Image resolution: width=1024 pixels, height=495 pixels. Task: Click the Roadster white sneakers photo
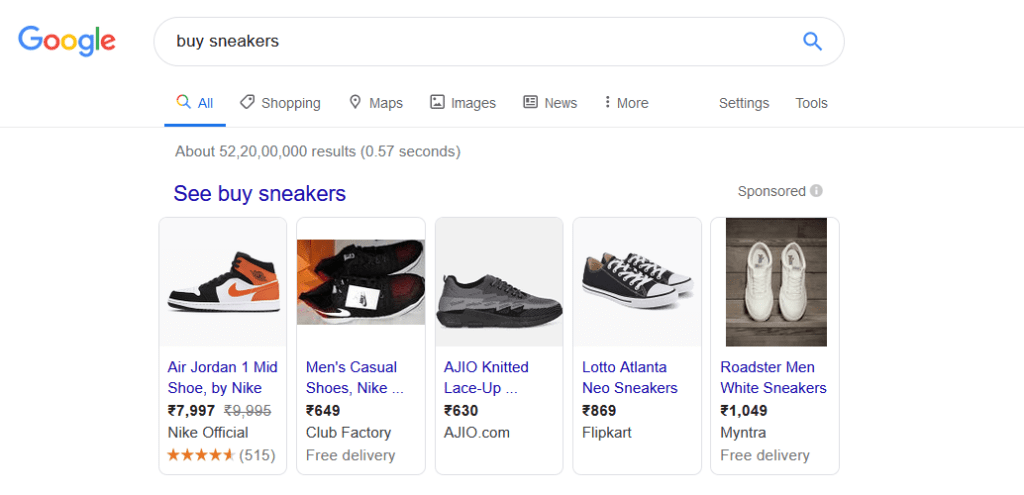click(x=775, y=282)
